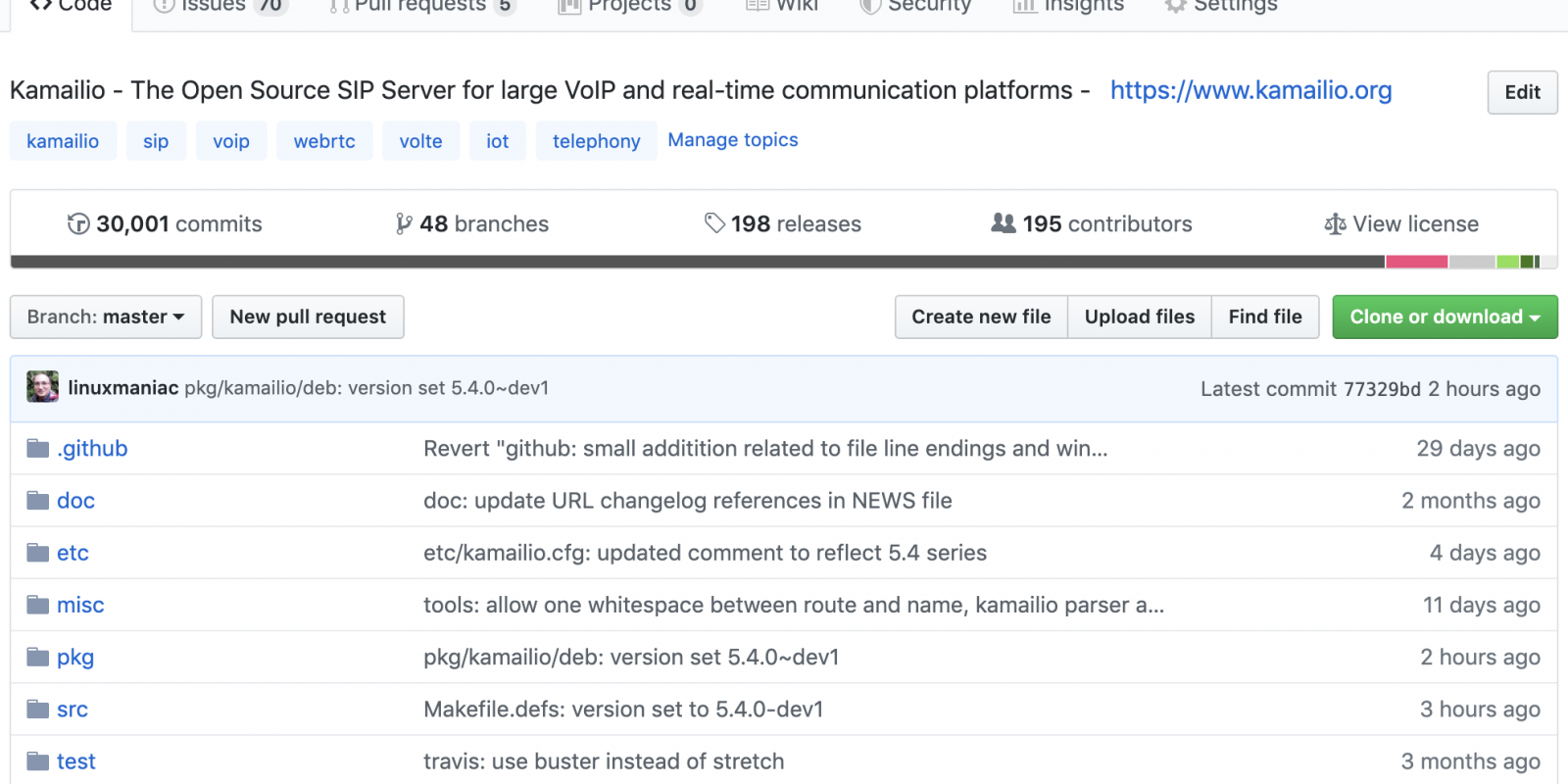Click the license scale icon

[1335, 223]
